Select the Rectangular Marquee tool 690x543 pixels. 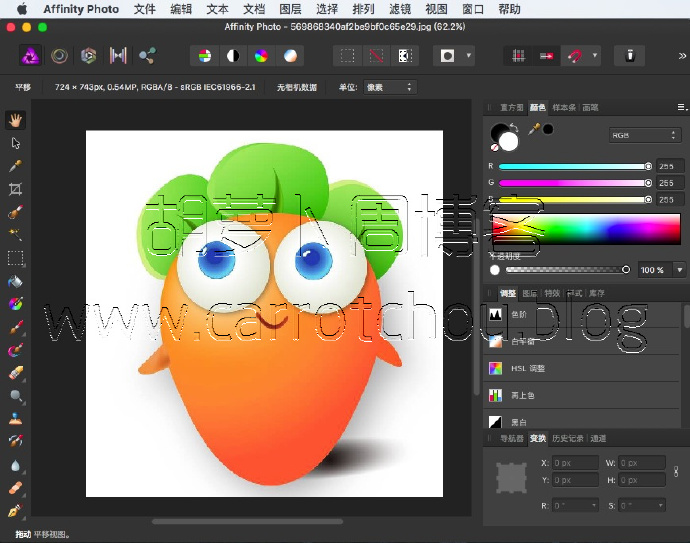click(15, 258)
